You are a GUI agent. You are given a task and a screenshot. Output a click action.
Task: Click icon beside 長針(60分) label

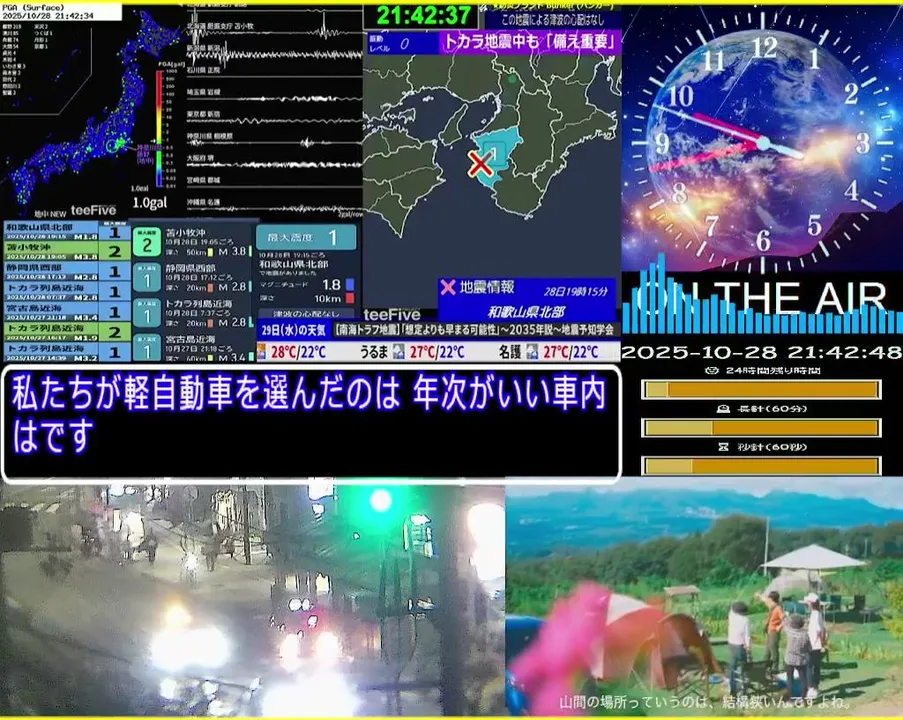coord(723,409)
